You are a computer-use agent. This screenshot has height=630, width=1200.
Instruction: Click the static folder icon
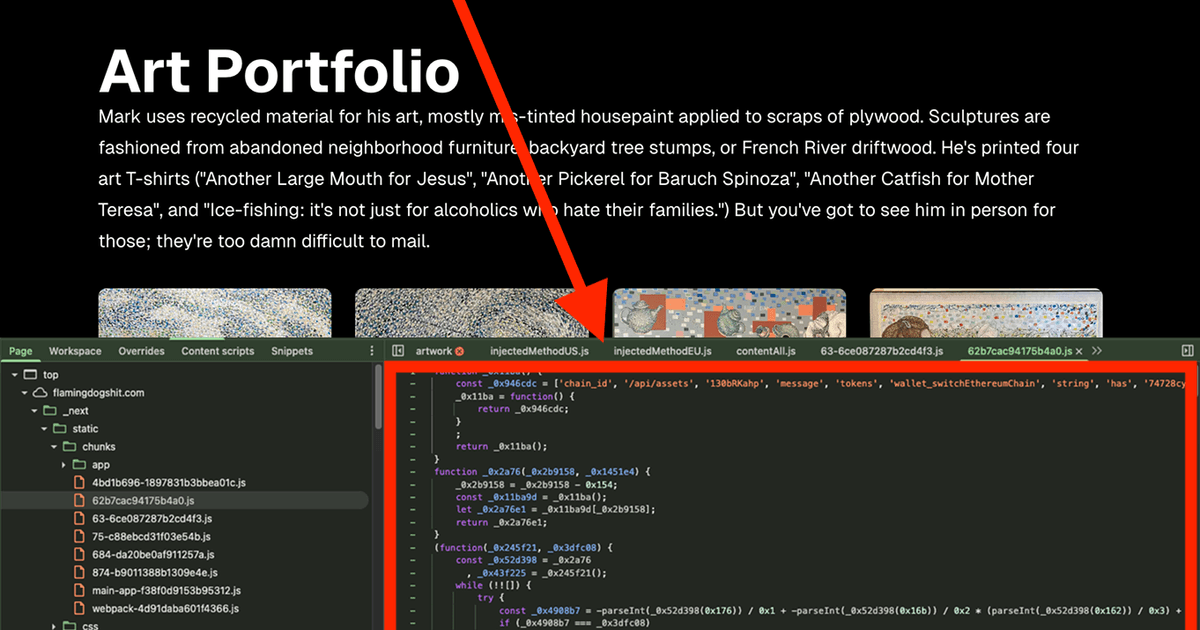tap(60, 428)
